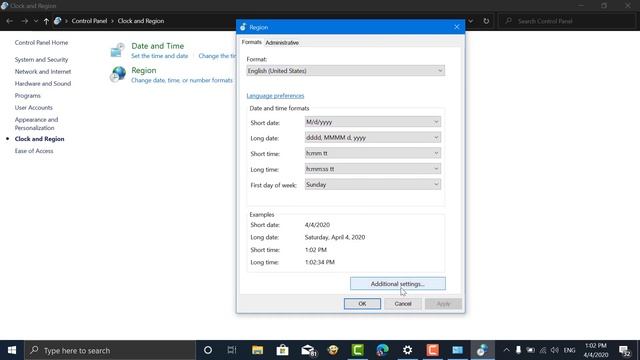Open Control Panel Home link
The width and height of the screenshot is (640, 360).
[x=41, y=42]
